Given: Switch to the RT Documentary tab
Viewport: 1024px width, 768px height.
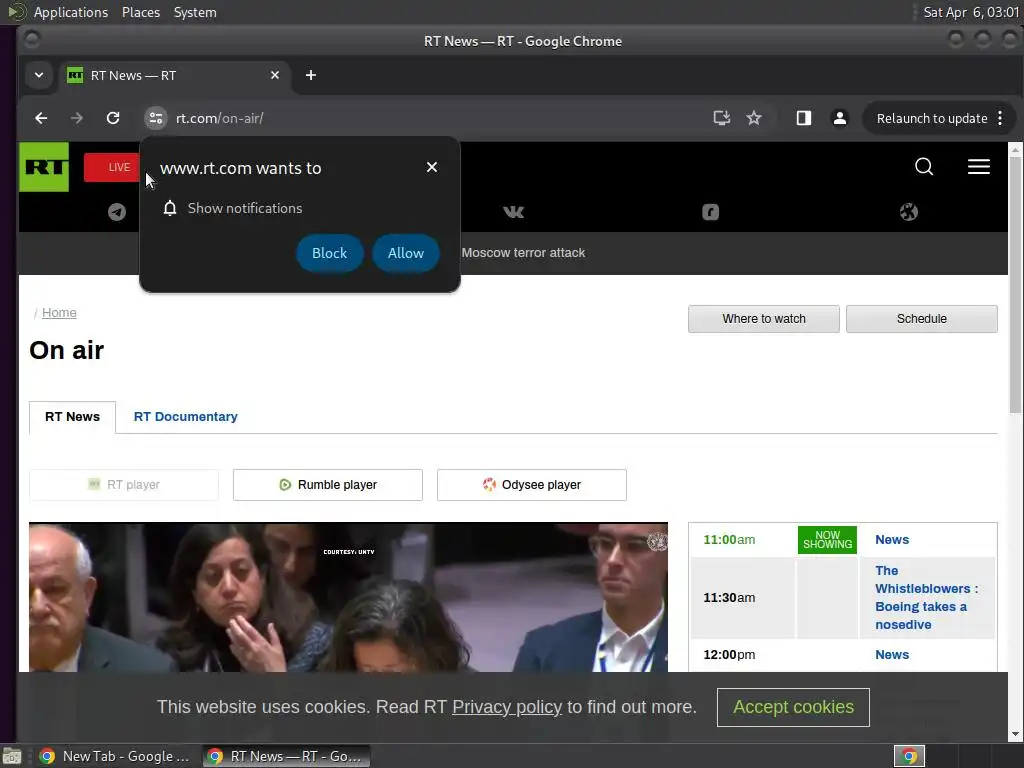Looking at the screenshot, I should [x=185, y=417].
